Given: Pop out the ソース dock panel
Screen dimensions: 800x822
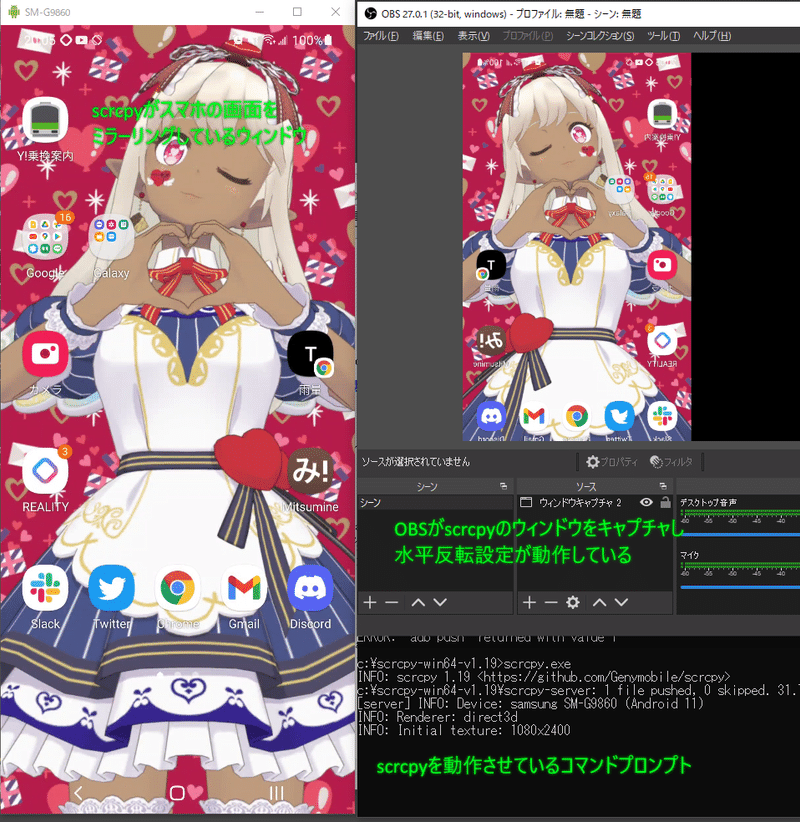Looking at the screenshot, I should click(663, 486).
